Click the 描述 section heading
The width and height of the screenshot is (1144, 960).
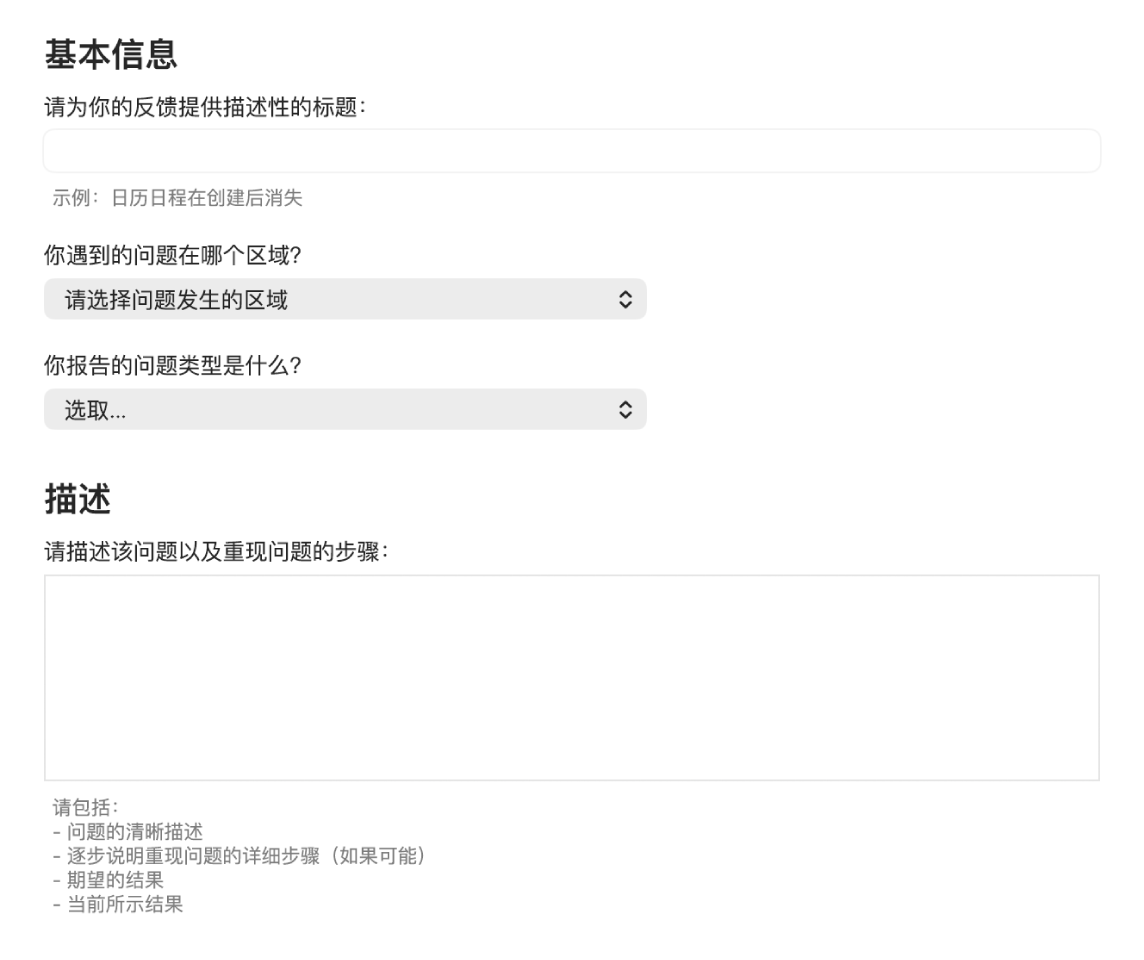click(x=77, y=498)
